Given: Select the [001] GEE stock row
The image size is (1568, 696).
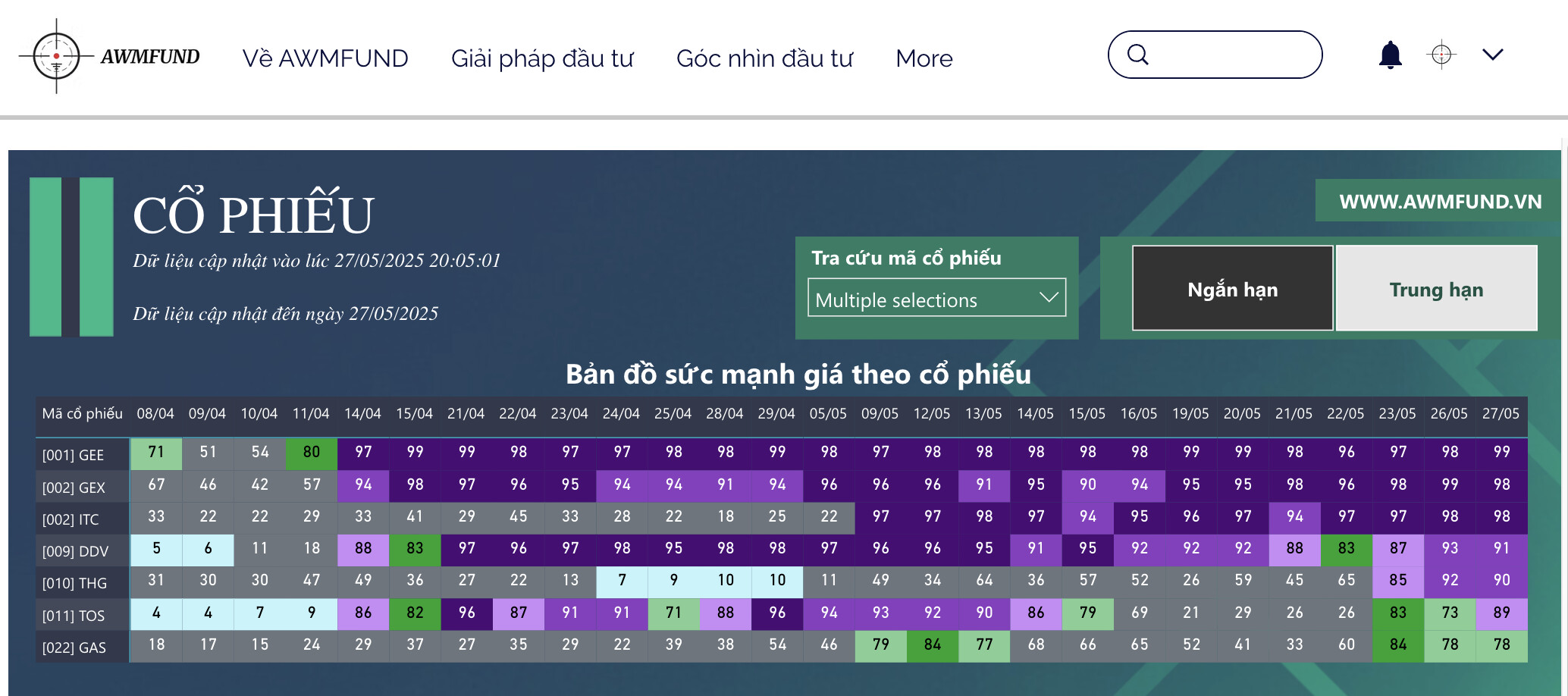Looking at the screenshot, I should tap(74, 455).
